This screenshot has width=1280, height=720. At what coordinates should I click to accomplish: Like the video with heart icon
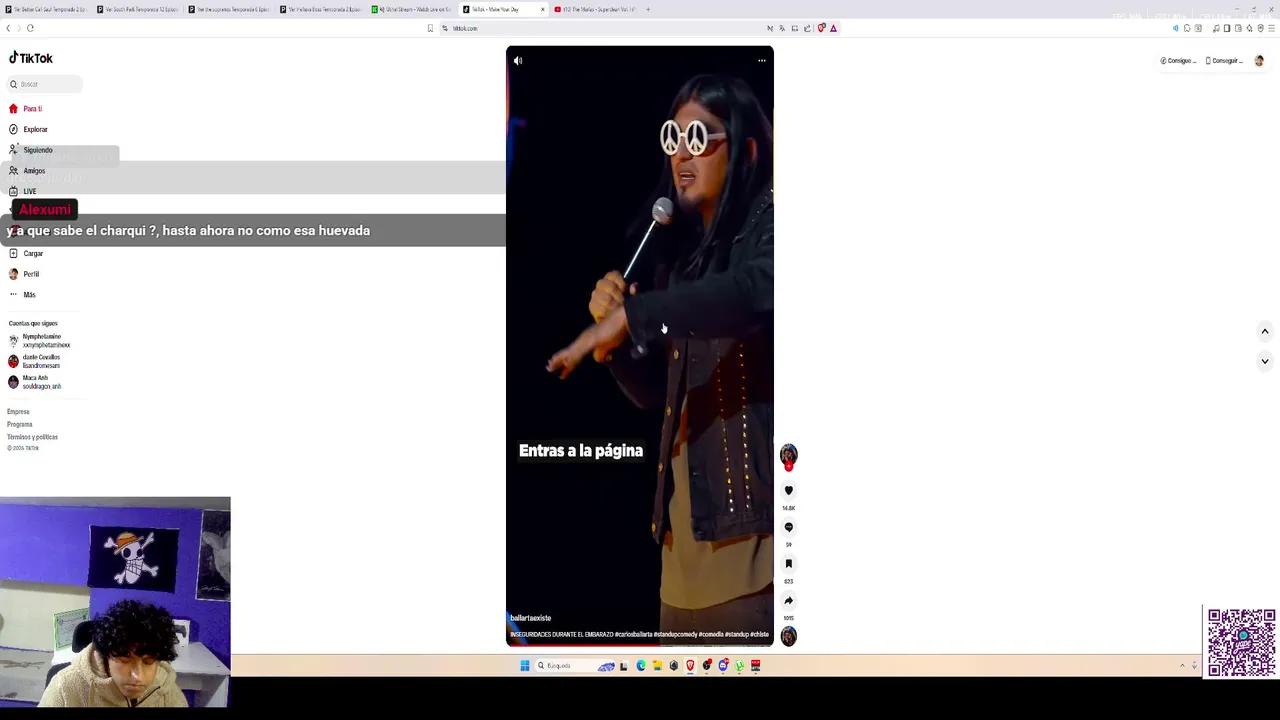point(789,491)
